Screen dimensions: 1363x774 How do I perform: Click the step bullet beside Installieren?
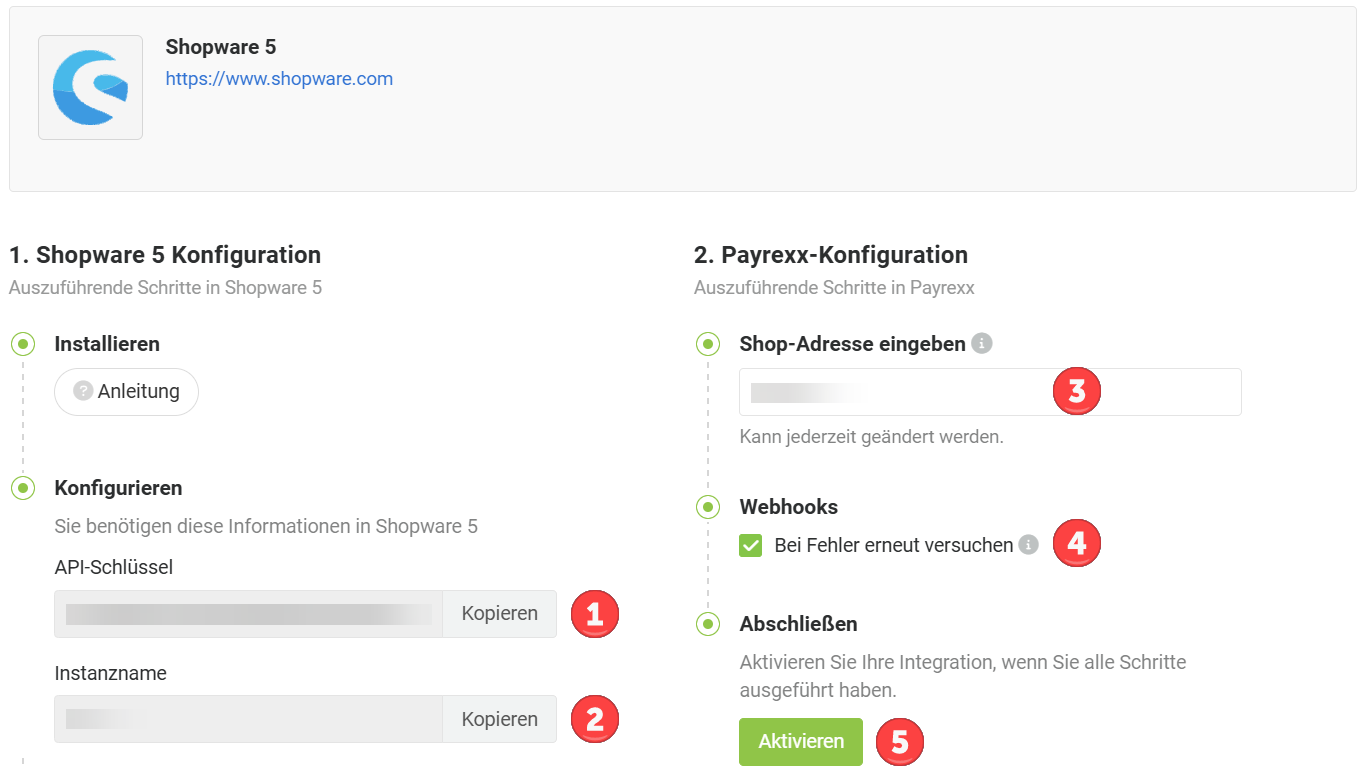pyautogui.click(x=23, y=344)
